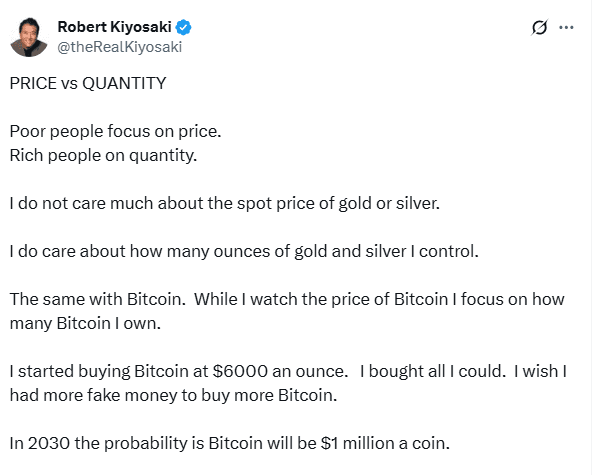This screenshot has width=602, height=475.
Task: Click the line "Poor people focus on price."
Action: pos(108,132)
